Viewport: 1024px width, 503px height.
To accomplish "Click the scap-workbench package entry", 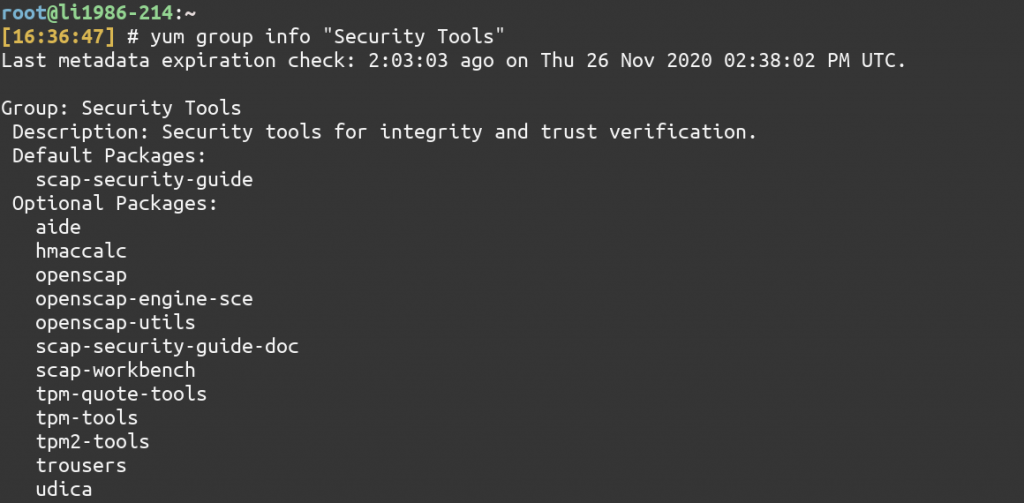I will click(x=115, y=370).
